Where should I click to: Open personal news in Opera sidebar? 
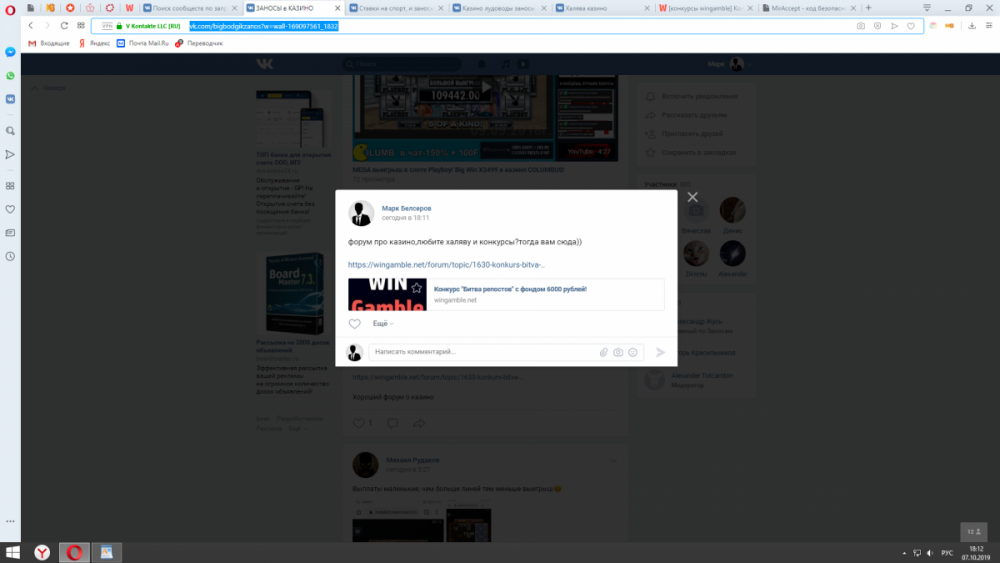point(10,233)
